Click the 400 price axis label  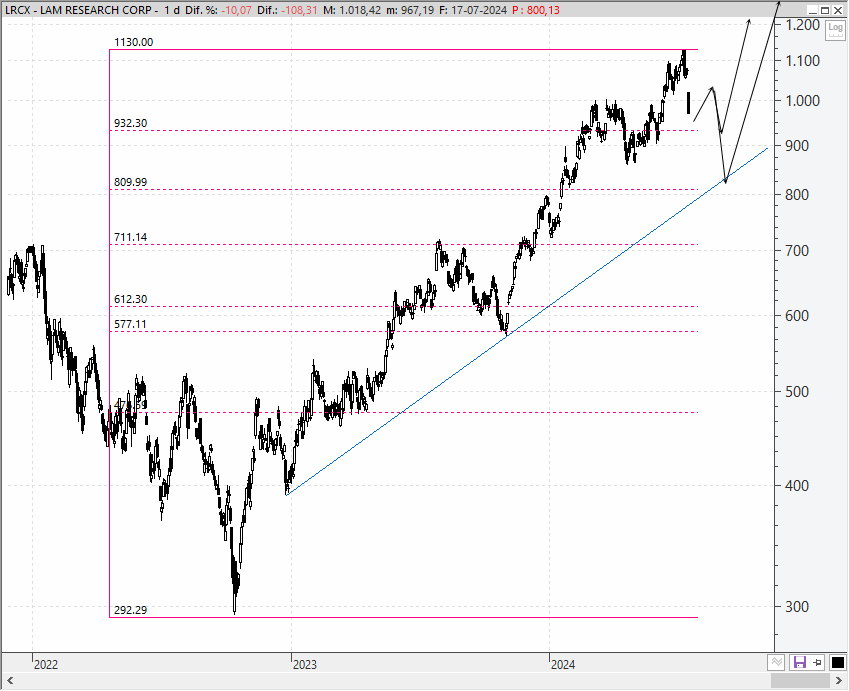(x=797, y=486)
